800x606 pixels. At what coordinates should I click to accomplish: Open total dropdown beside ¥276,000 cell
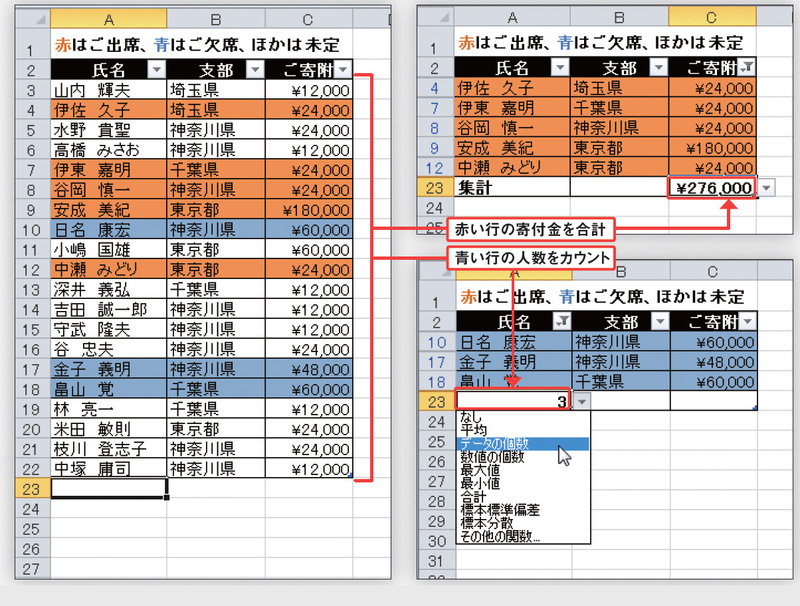coord(766,188)
